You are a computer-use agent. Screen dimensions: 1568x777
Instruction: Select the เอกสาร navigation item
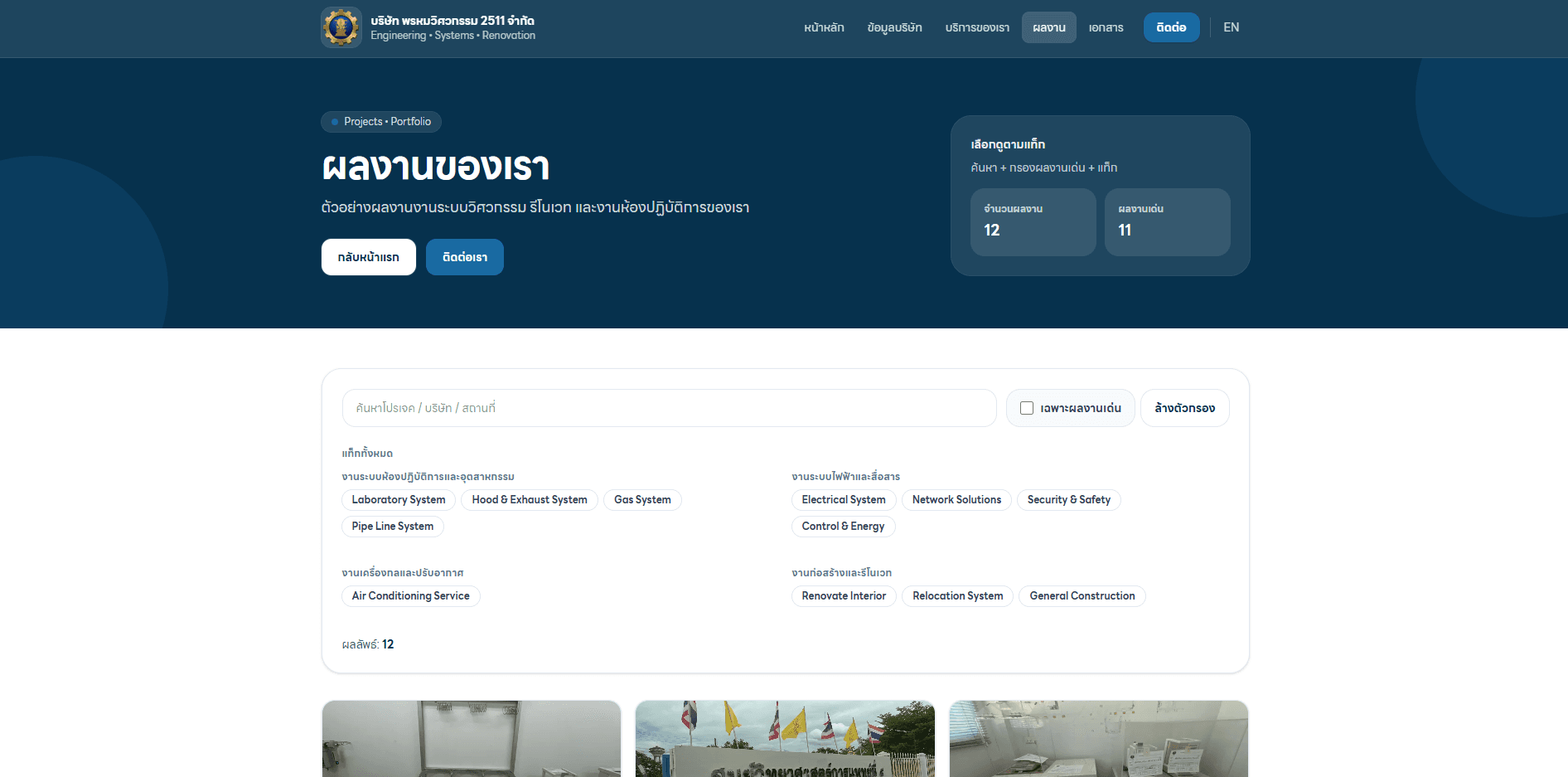[1106, 27]
